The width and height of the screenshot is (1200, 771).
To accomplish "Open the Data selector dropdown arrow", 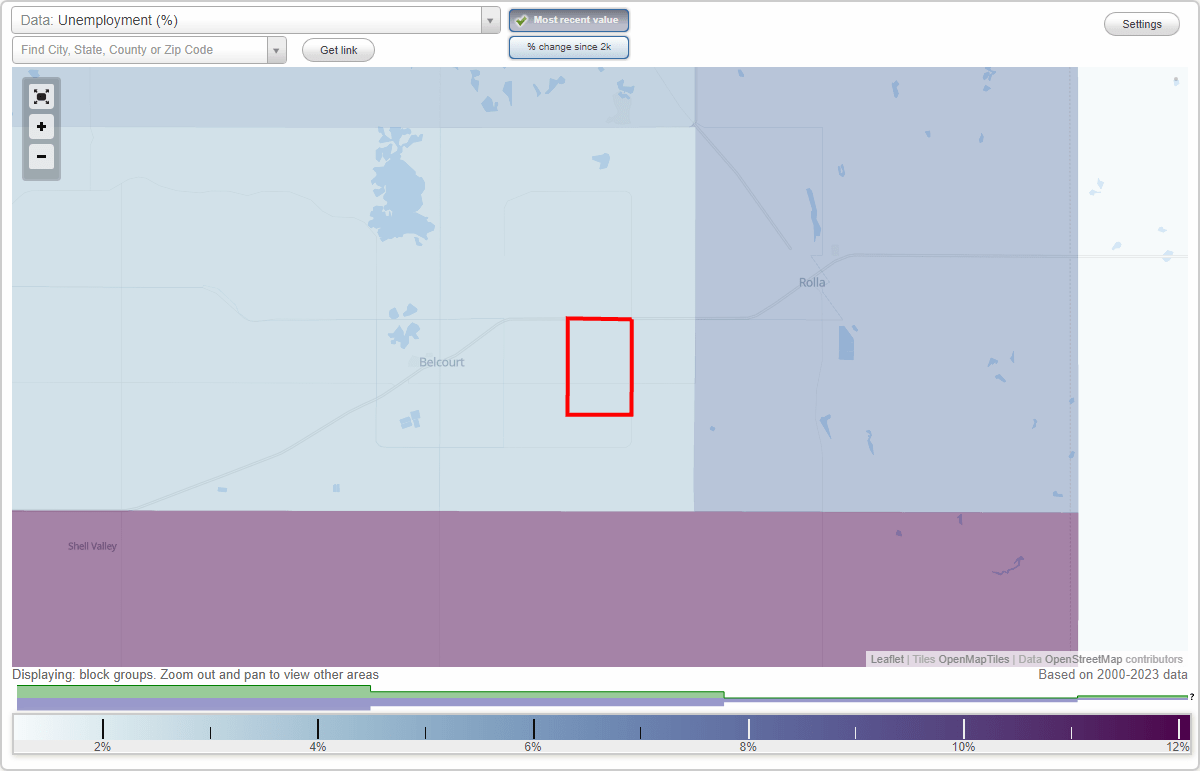I will click(490, 20).
